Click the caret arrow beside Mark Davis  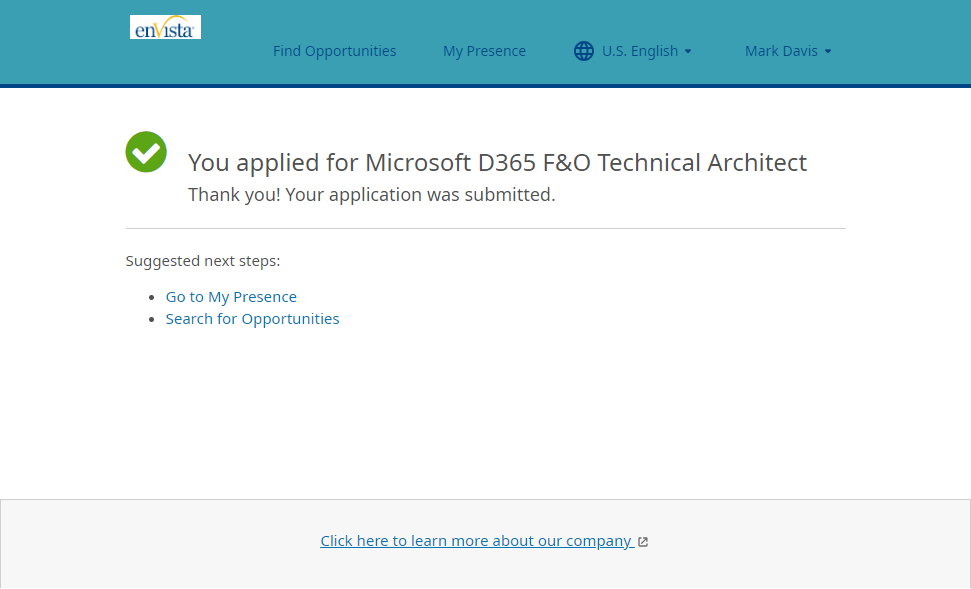point(828,52)
